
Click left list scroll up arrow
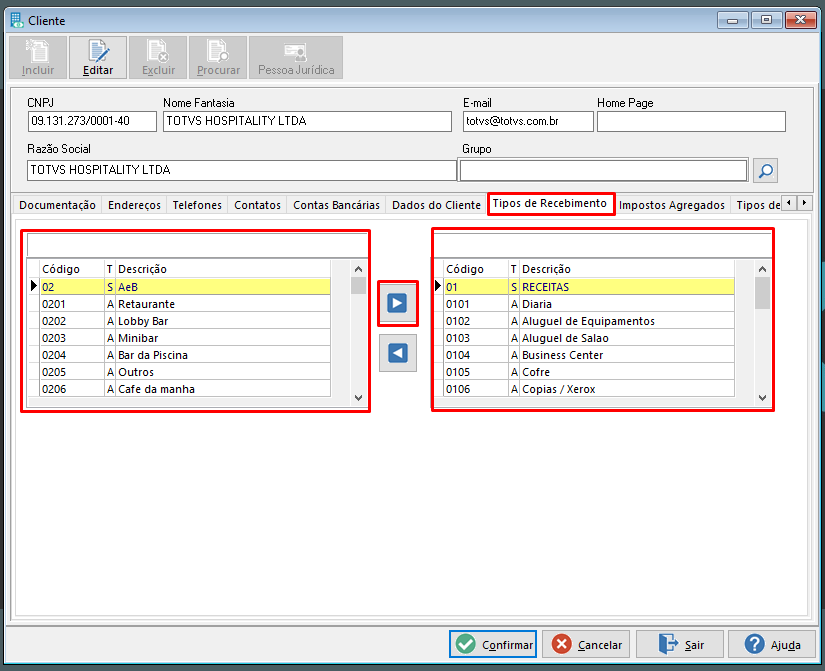pyautogui.click(x=358, y=269)
